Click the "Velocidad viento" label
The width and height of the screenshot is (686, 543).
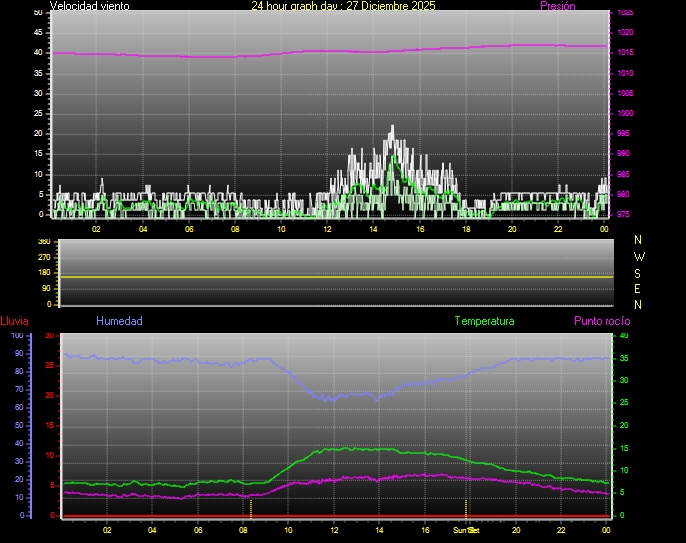[89, 6]
